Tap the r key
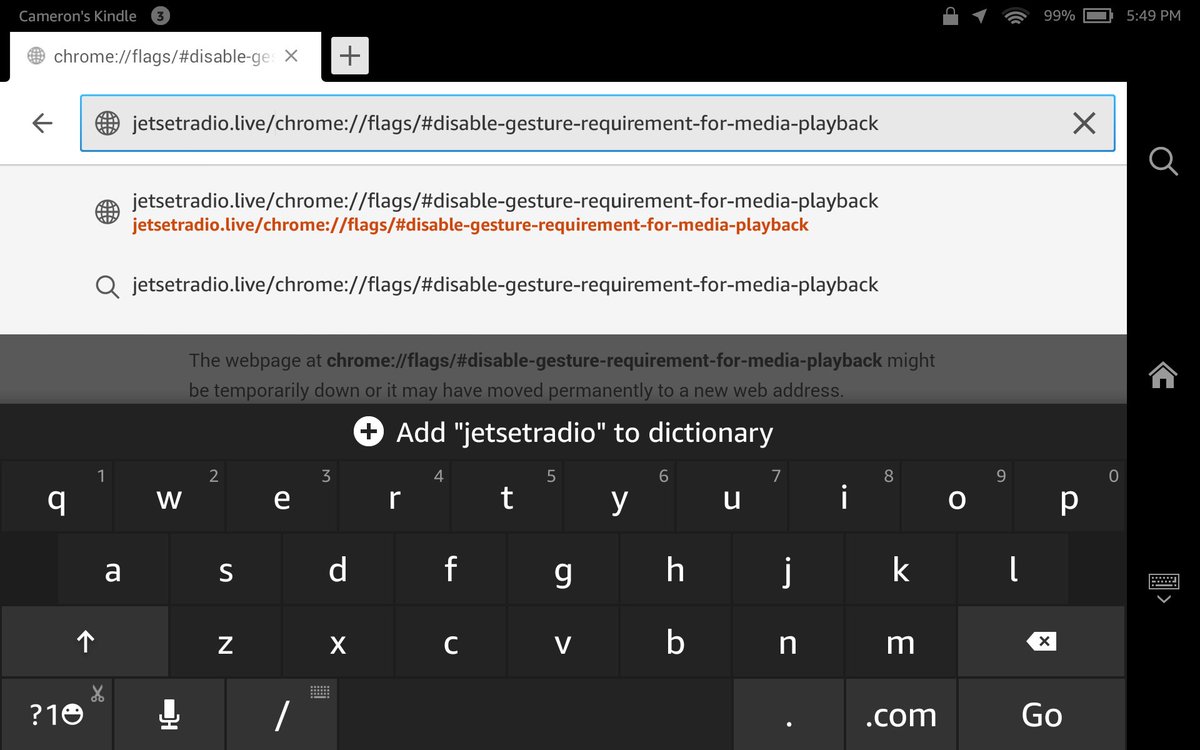 394,497
